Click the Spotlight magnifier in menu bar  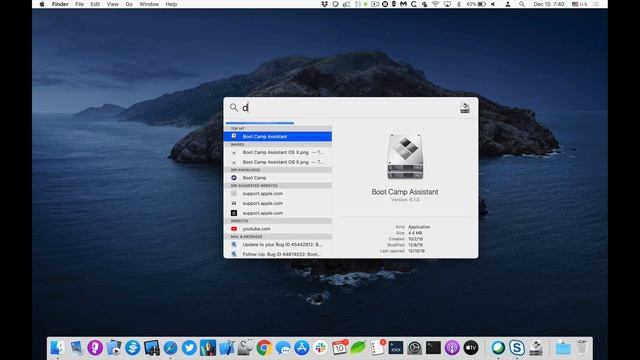coord(522,4)
